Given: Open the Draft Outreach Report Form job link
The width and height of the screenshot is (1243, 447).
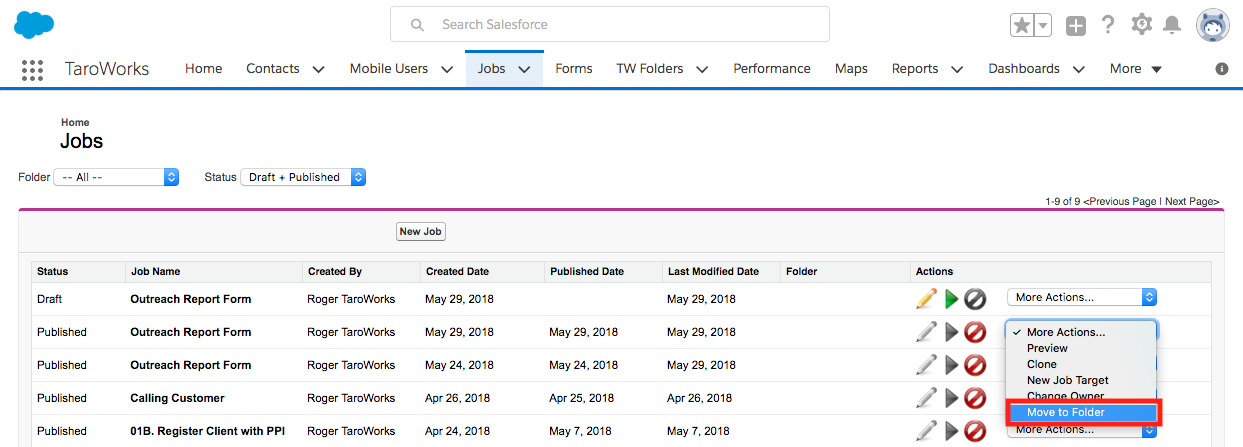Looking at the screenshot, I should pyautogui.click(x=190, y=299).
